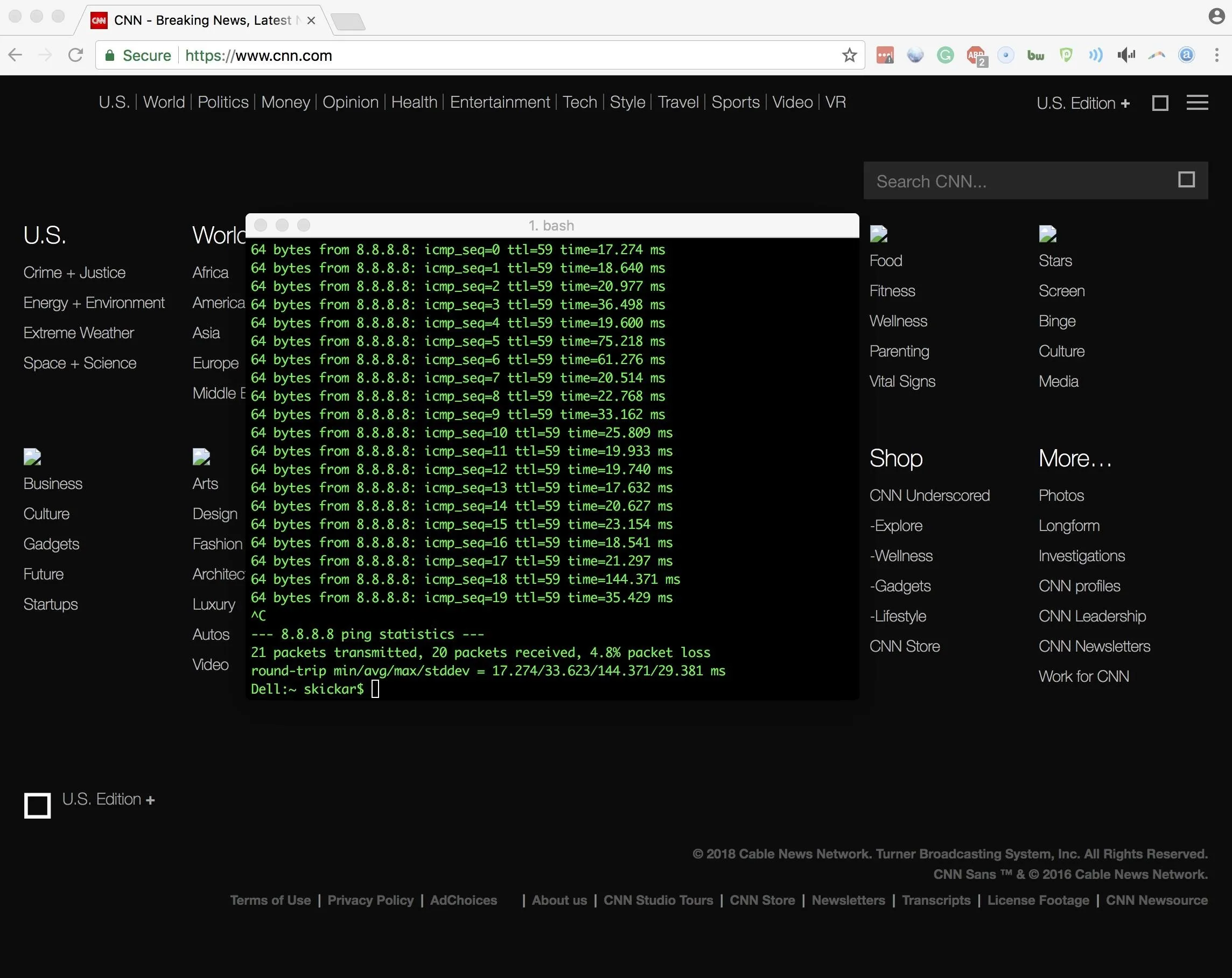Open the Grammarly extension icon
1232x978 pixels.
tap(945, 55)
